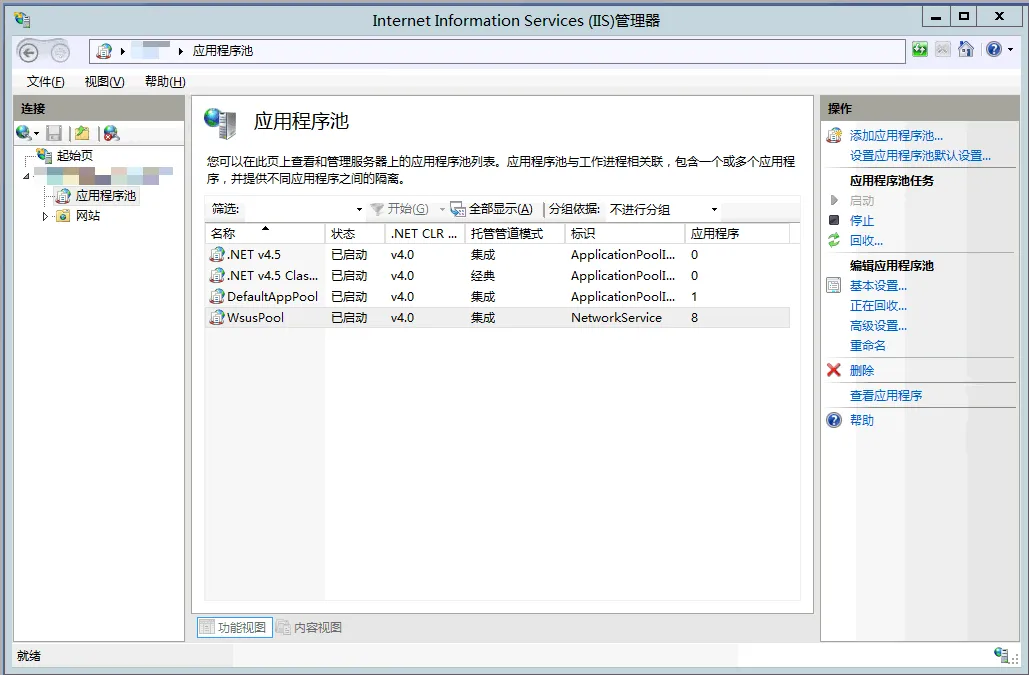
Task: Click the up folder icon in connections toolbar
Action: click(x=82, y=133)
